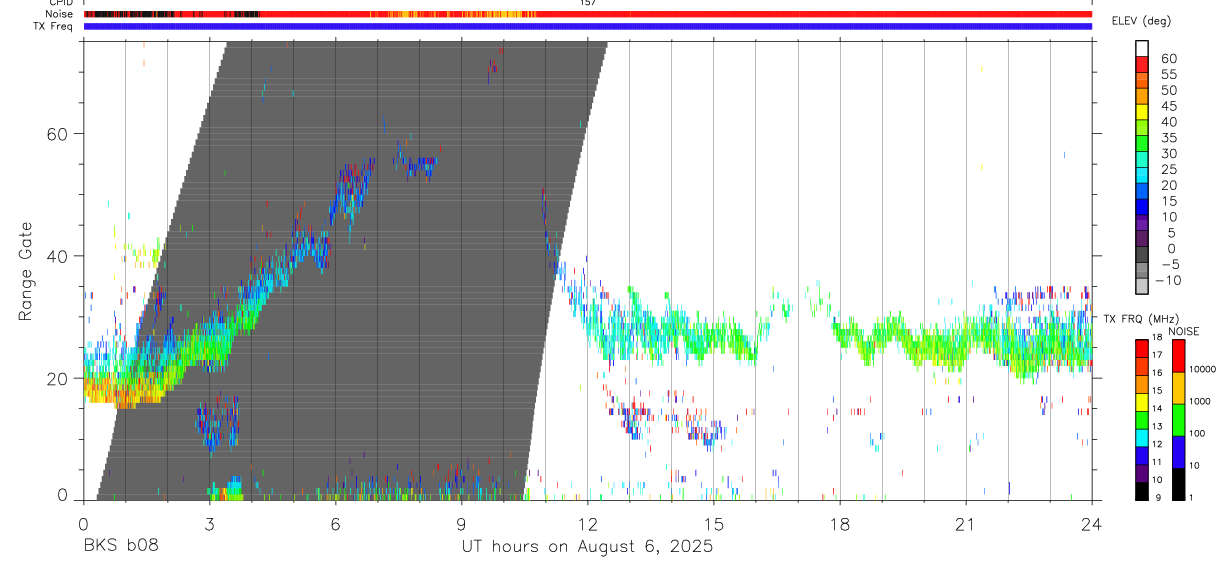Screen dimensions: 1228x567
Task: Click the cyan TX FRQ swatch between 13 and 12
Action: pyautogui.click(x=1142, y=437)
